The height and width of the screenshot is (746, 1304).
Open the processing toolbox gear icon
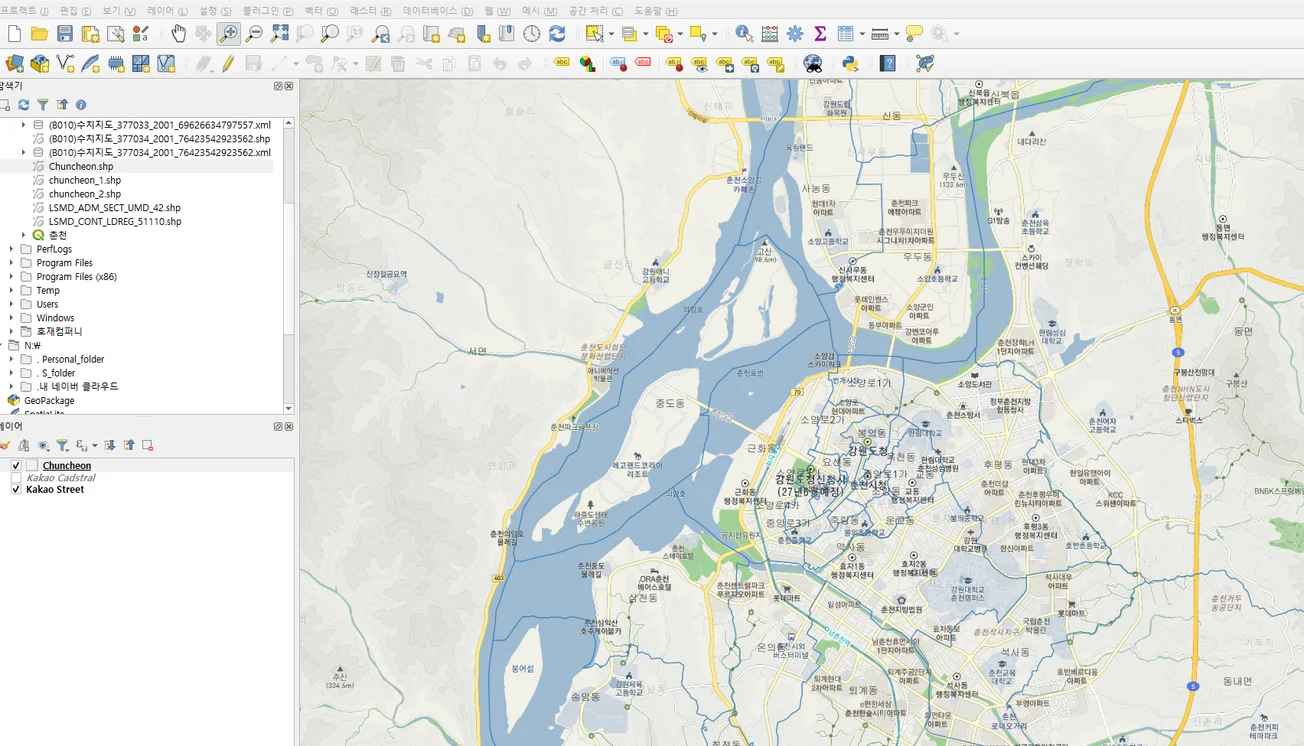(795, 34)
